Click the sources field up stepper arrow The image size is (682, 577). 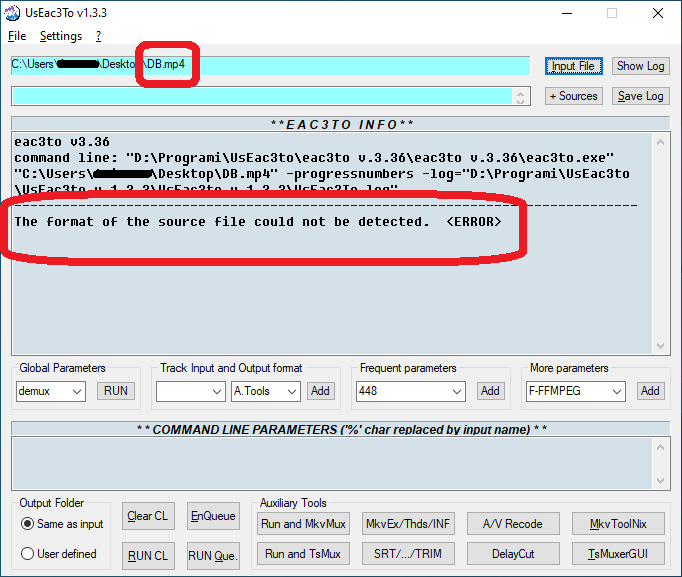point(520,92)
